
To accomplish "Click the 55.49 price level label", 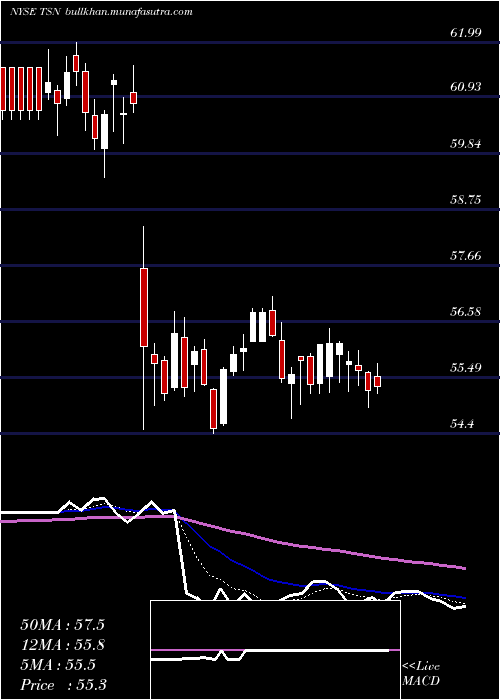I will (467, 368).
